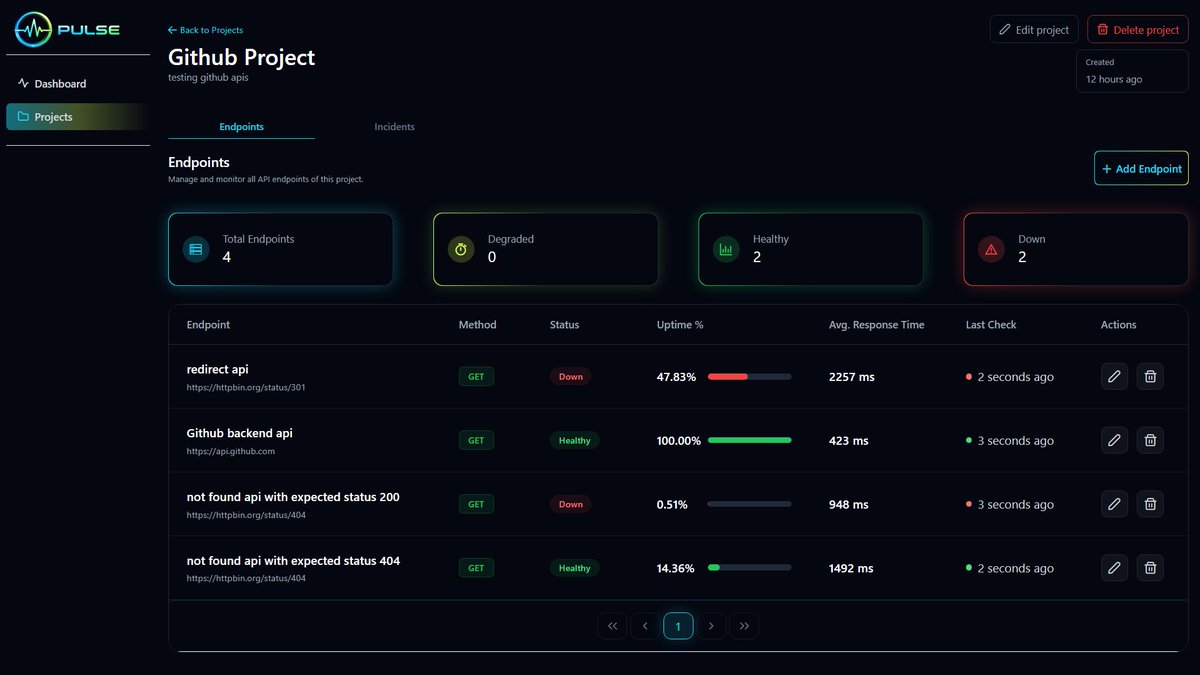Screen dimensions: 1200x675
Task: Click the Total Endpoints card icon
Action: click(196, 249)
